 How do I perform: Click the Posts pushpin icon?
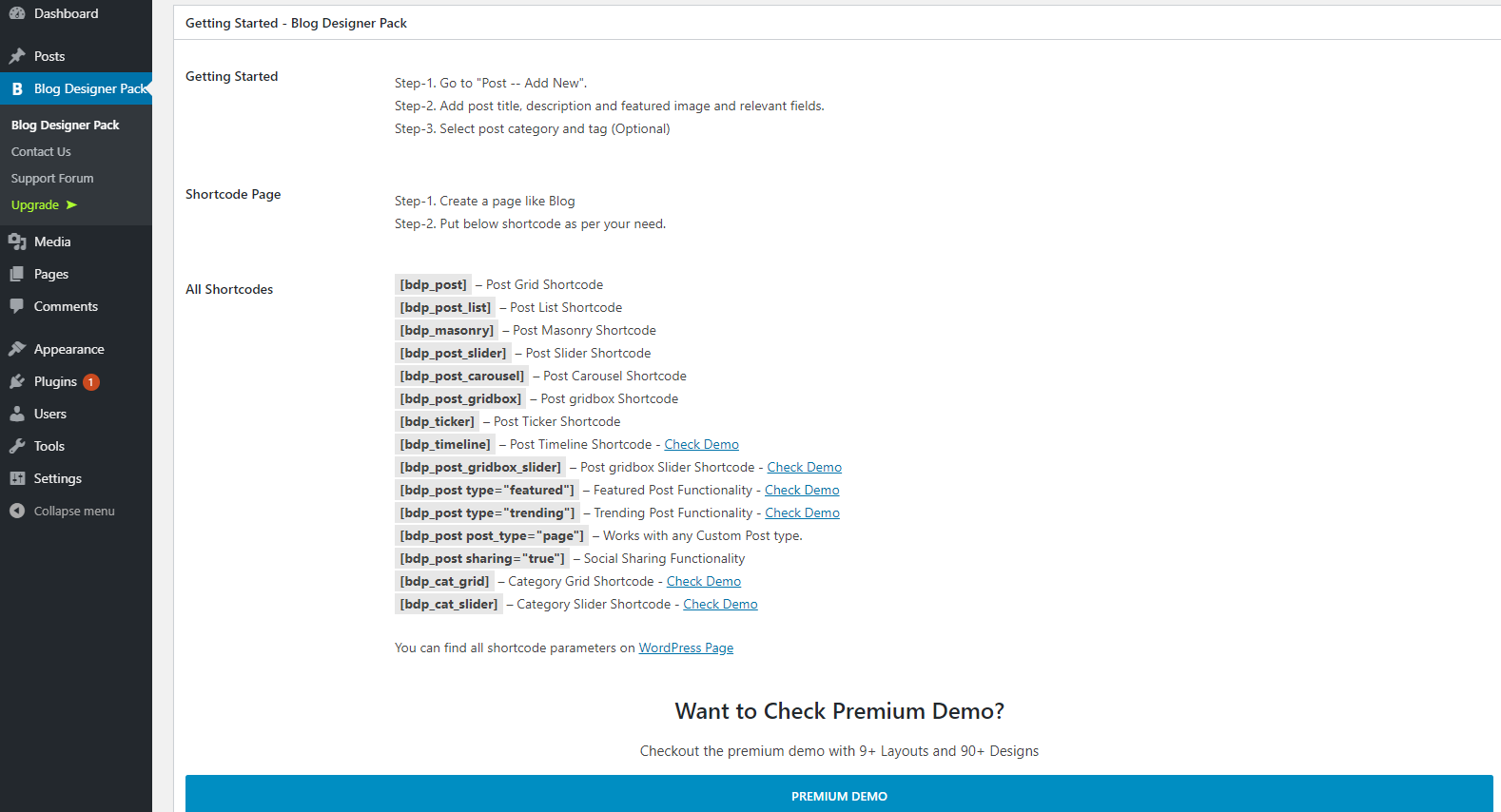(x=17, y=56)
